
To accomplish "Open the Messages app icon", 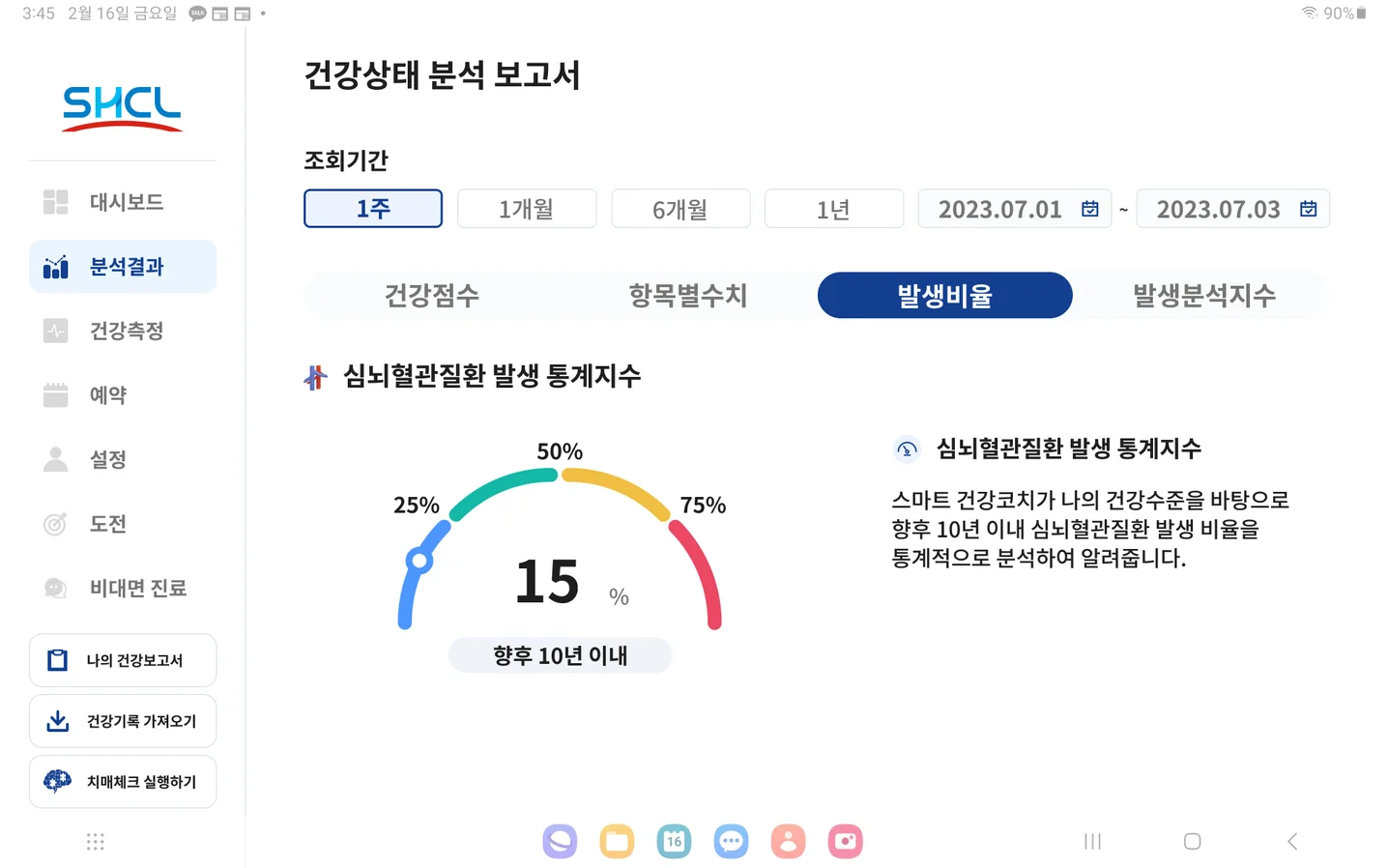I will click(731, 842).
